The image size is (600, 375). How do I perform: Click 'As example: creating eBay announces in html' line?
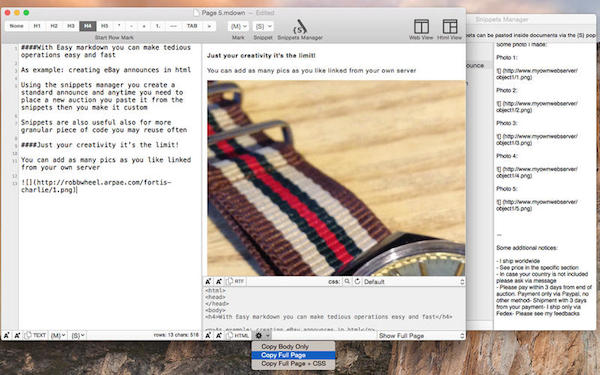(x=106, y=70)
